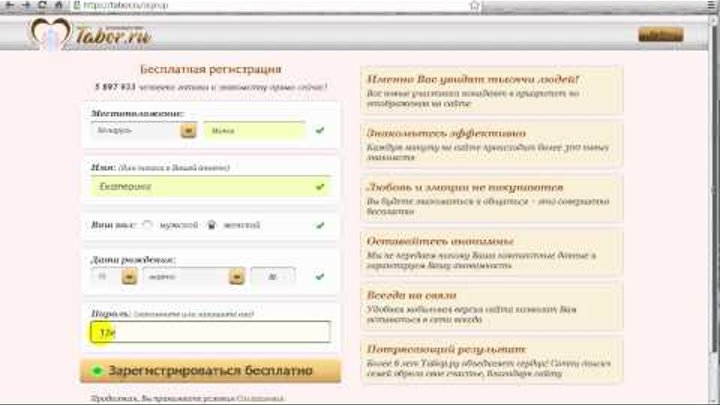
Task: Click the browser back arrow
Action: tap(8, 4)
